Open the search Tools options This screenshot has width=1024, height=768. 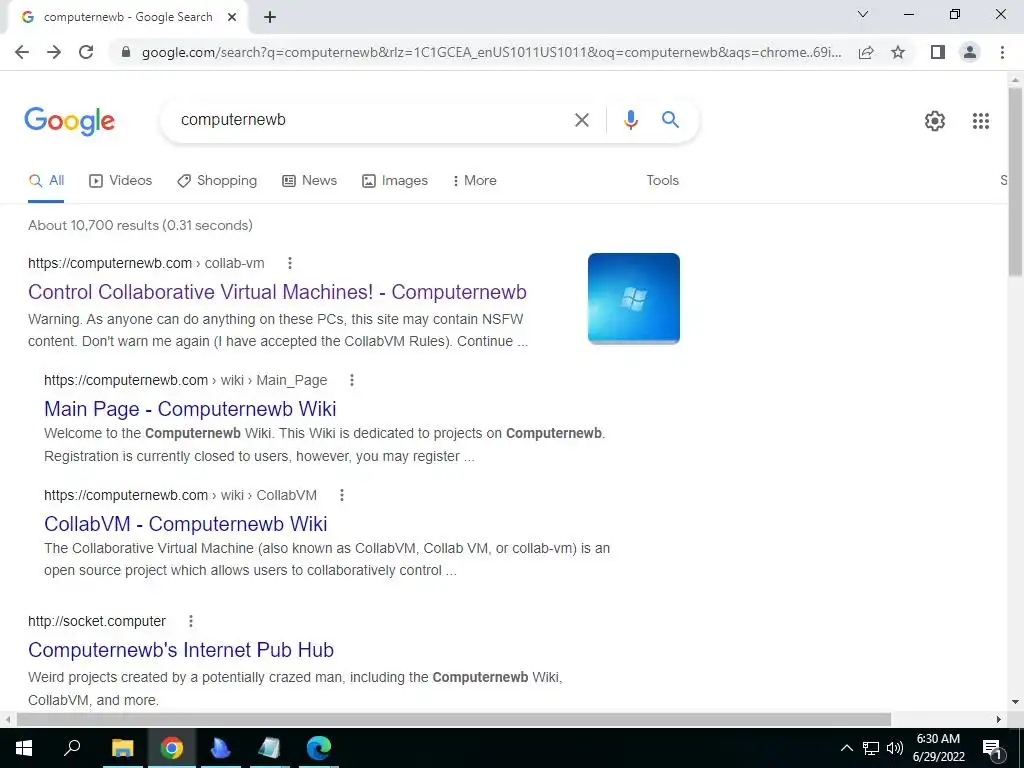coord(662,180)
